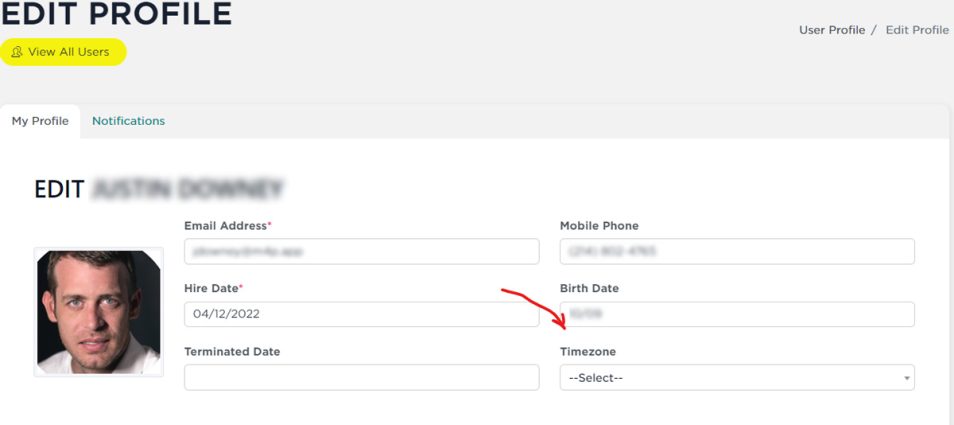Click the Edit Profile breadcrumb text
Image resolution: width=954 pixels, height=425 pixels.
[917, 30]
